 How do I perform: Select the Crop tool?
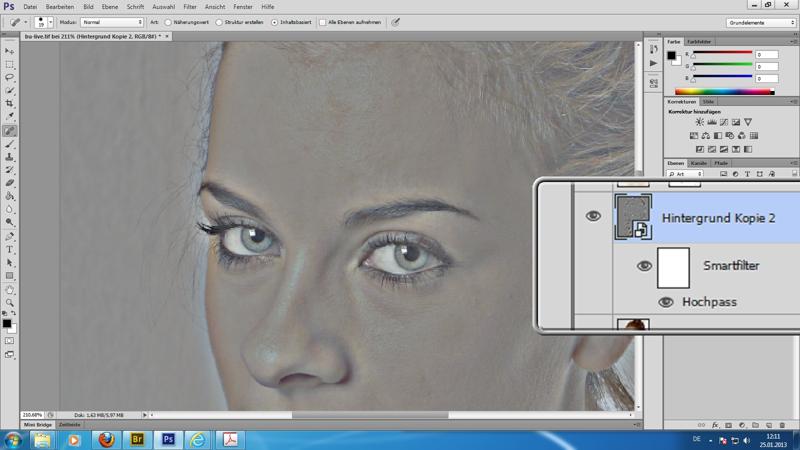(10, 104)
